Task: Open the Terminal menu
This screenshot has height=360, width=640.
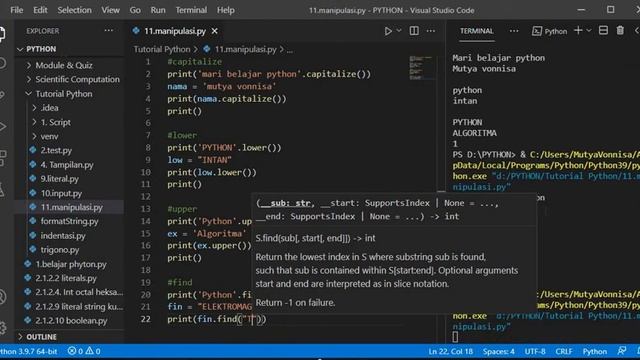Action: [191, 10]
